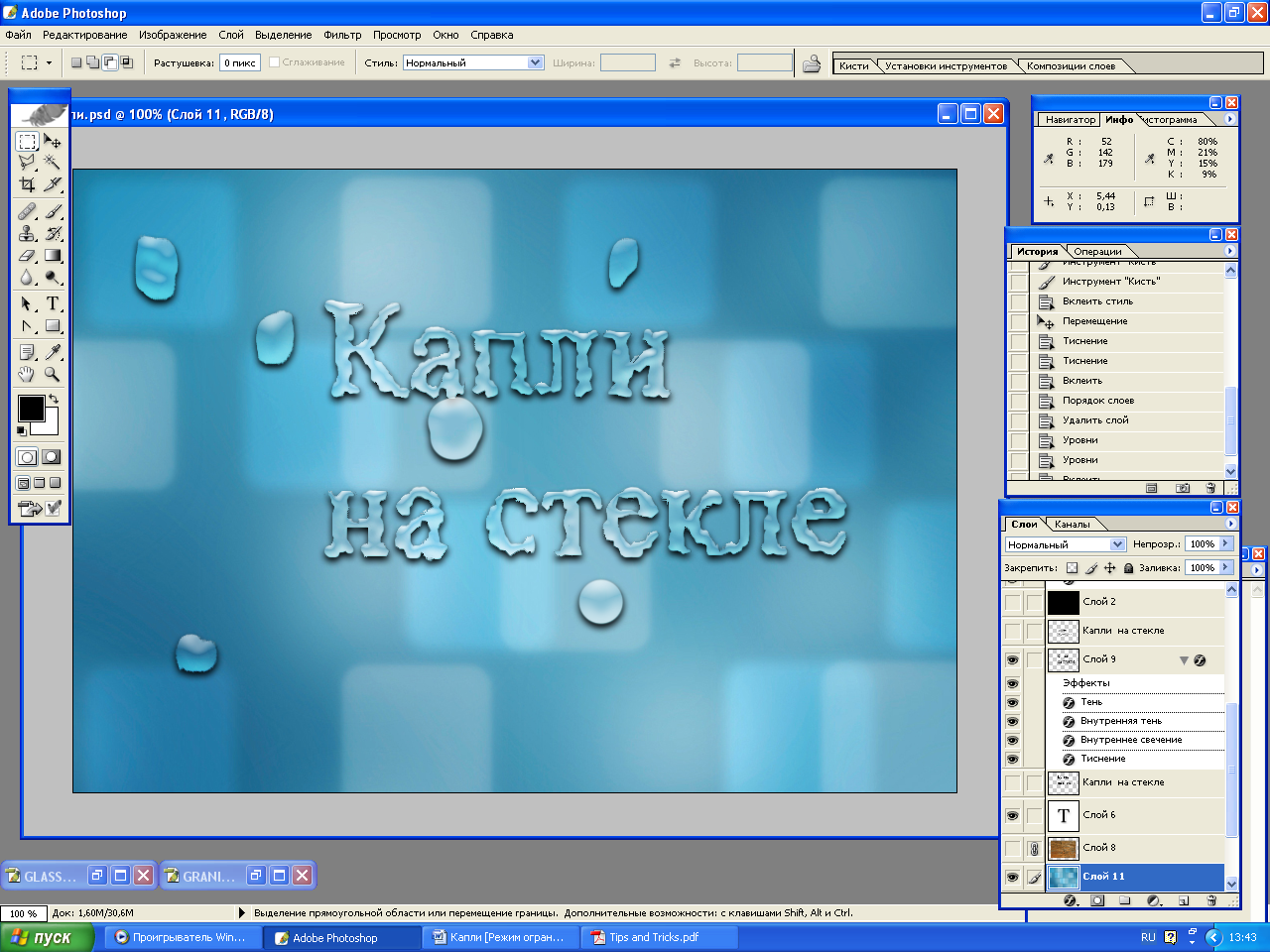
Task: Hide layer Слой 11 with eye icon
Action: [1012, 877]
